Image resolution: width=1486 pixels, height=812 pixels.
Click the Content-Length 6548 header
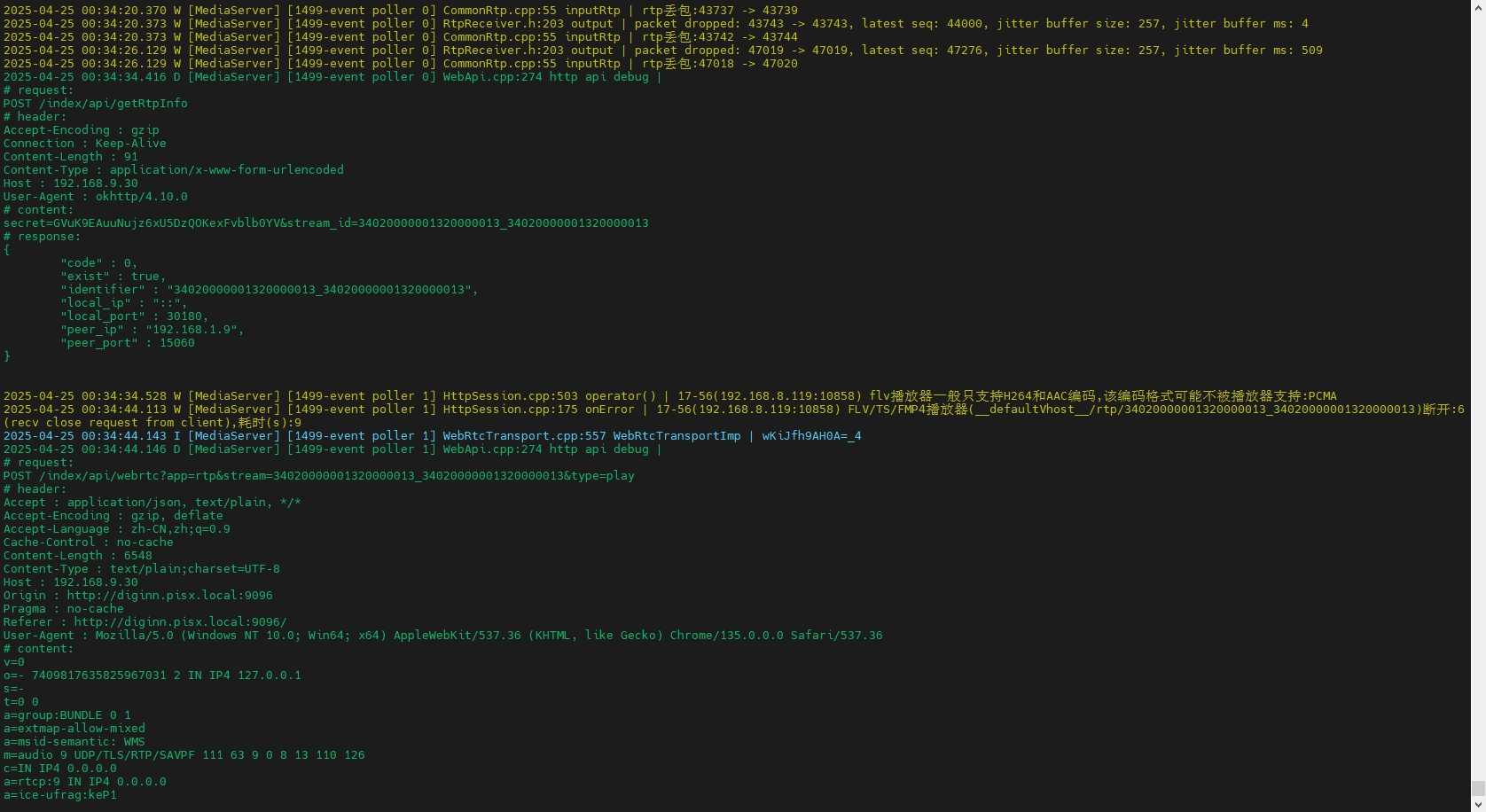(x=78, y=556)
